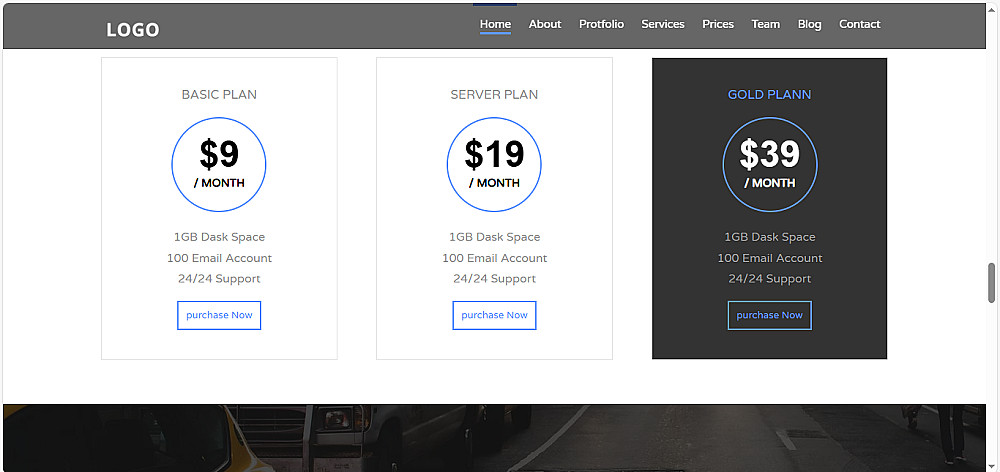Screen dimensions: 1000x472
Task: Click the $39 per month price circle
Action: tap(770, 165)
